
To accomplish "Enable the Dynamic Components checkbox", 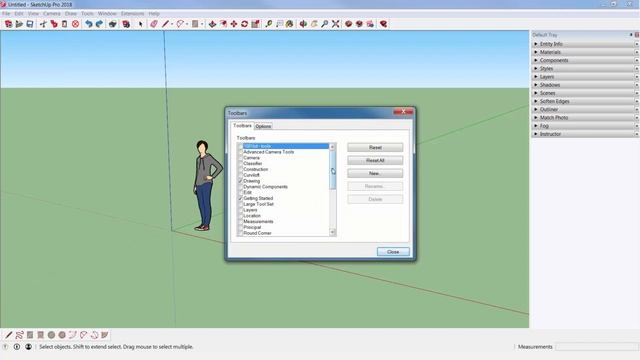I will tap(240, 187).
